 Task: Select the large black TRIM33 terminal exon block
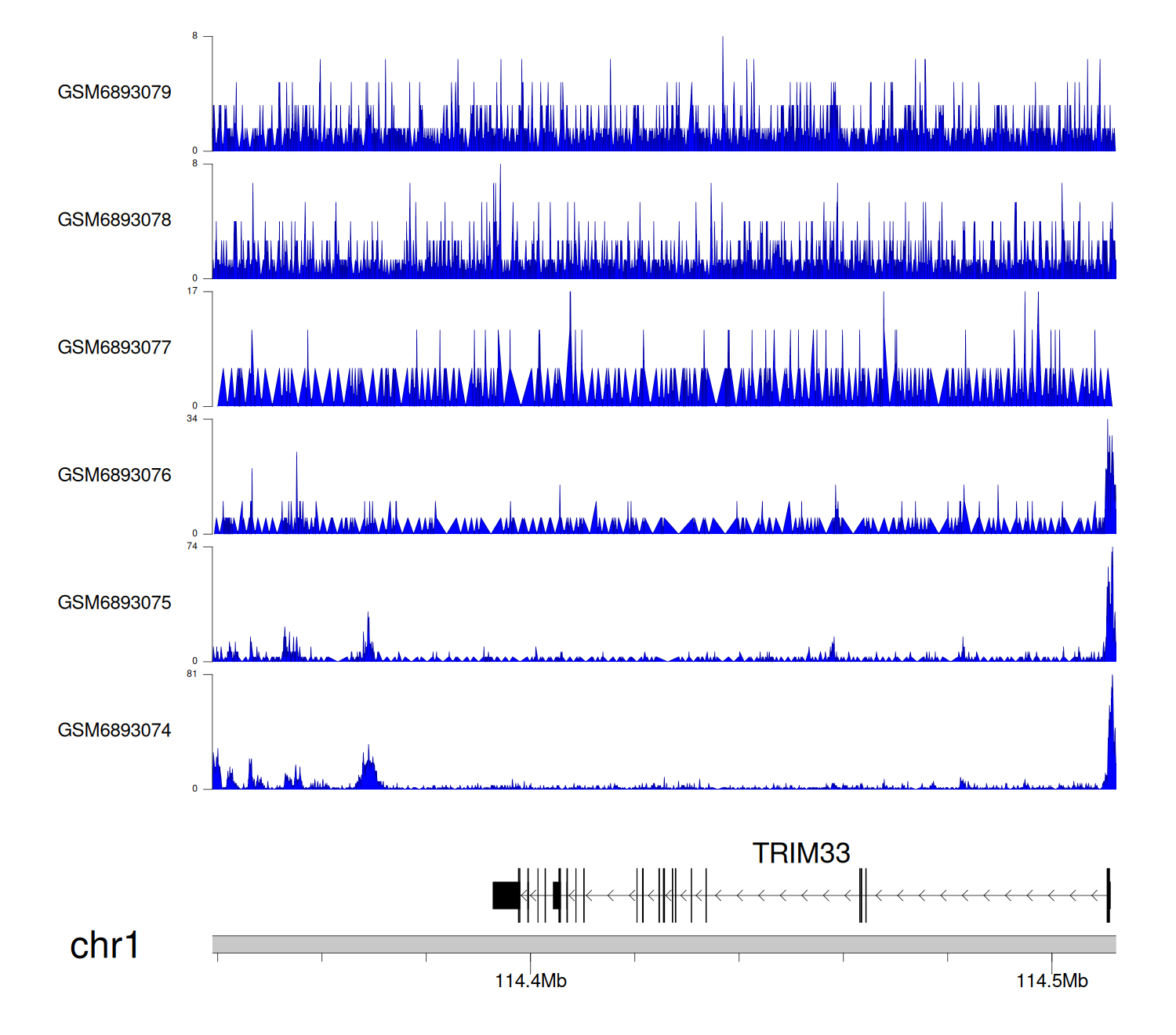tap(506, 895)
